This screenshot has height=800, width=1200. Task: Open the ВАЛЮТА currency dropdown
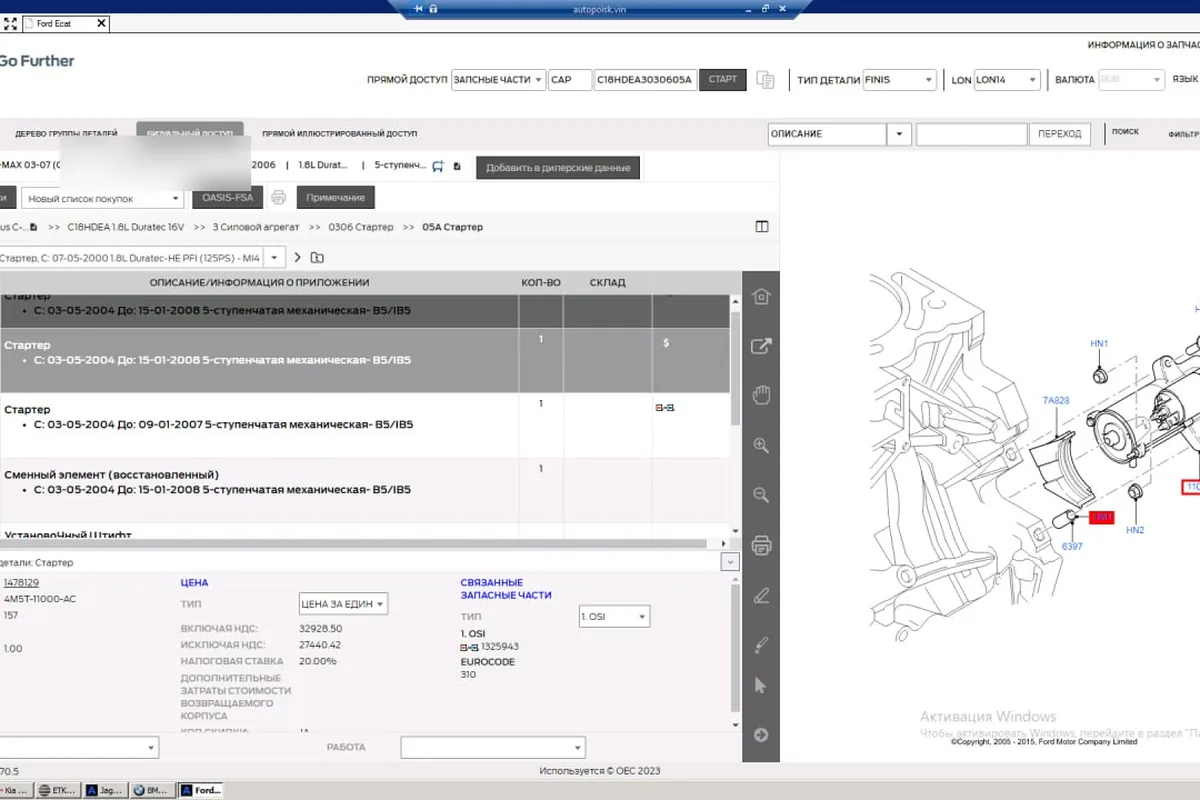click(1132, 80)
